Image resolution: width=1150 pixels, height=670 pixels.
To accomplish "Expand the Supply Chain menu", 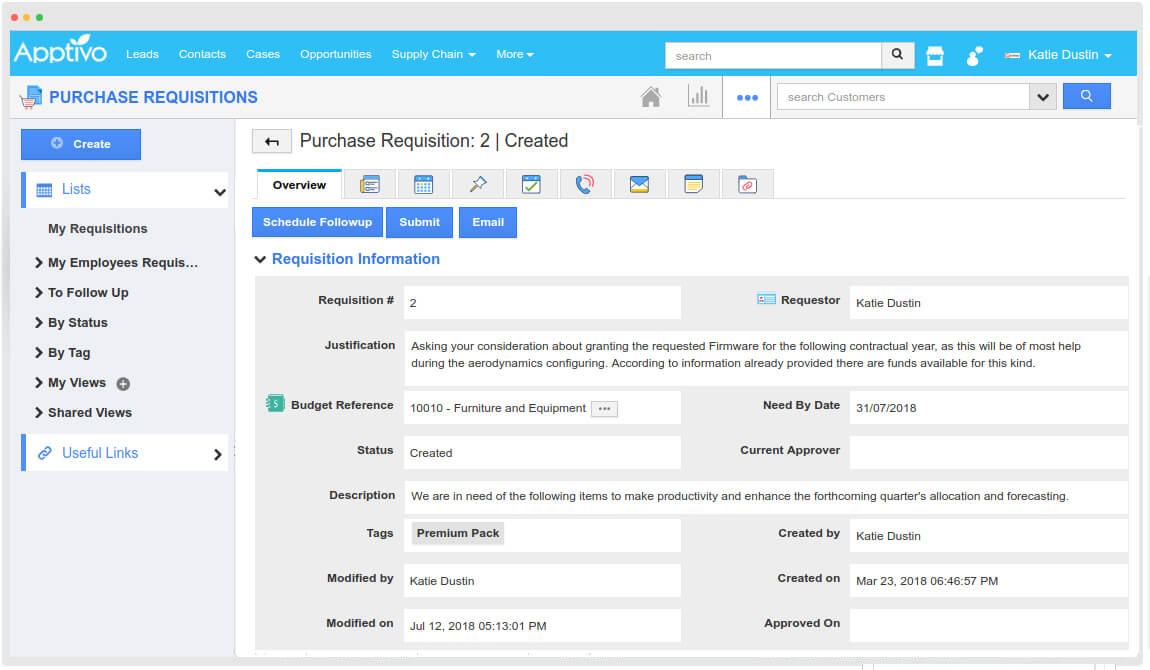I will 433,54.
